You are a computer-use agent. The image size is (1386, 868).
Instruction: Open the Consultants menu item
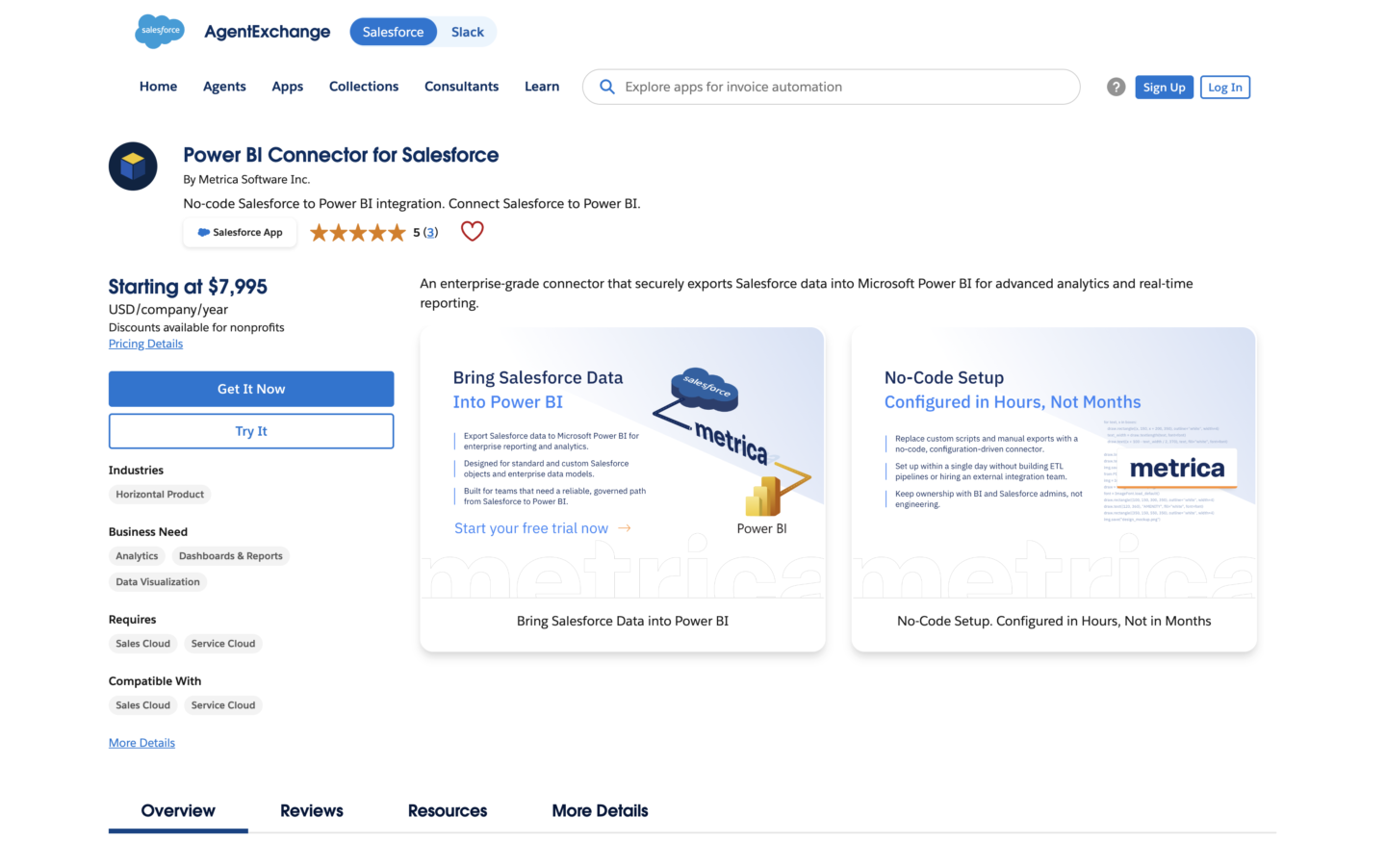(461, 87)
